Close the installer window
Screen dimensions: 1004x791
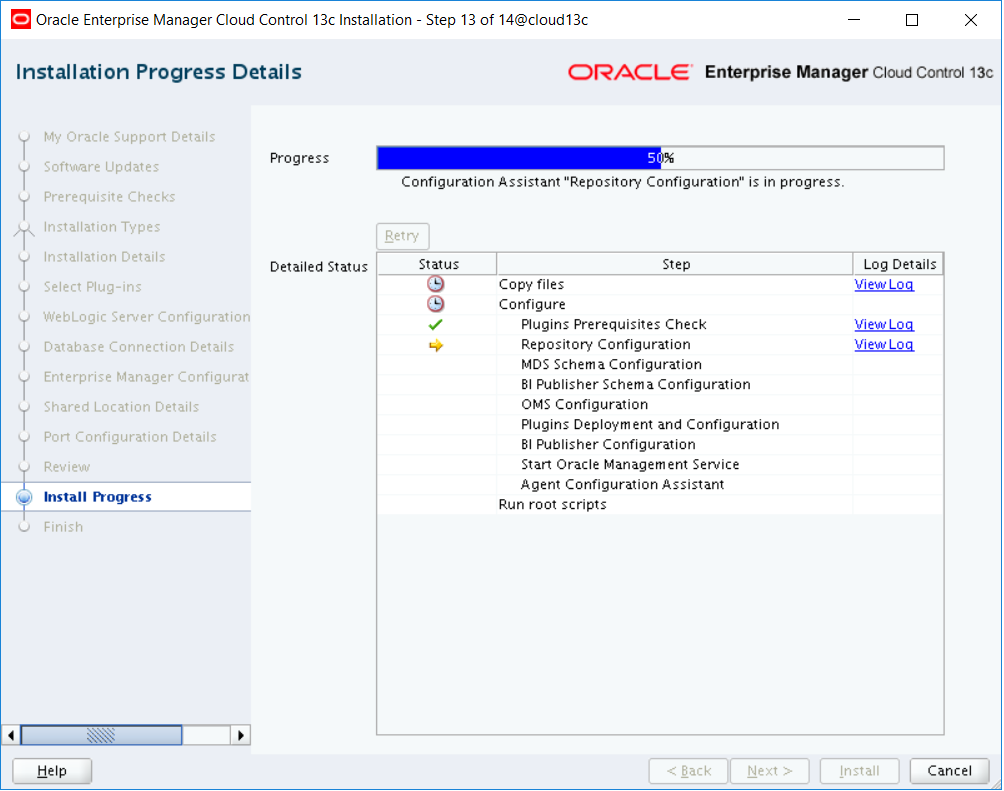(971, 20)
